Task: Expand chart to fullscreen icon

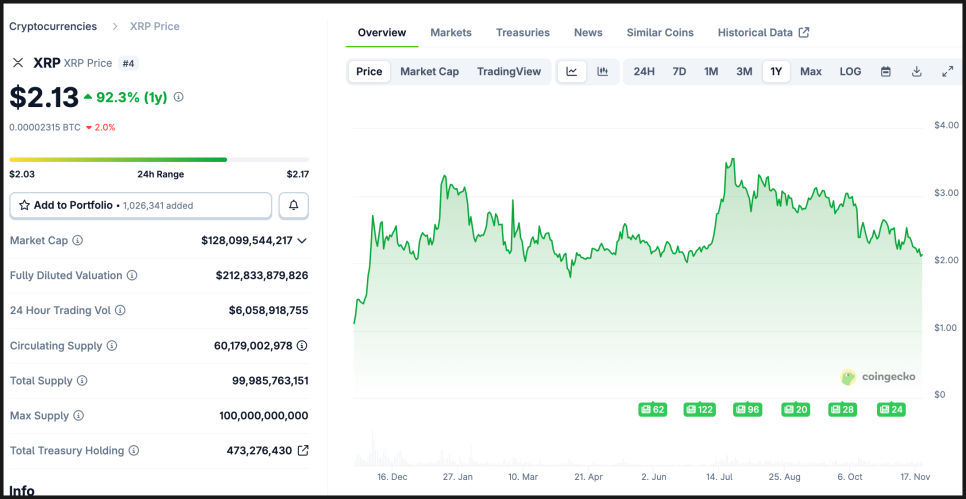Action: click(x=947, y=71)
